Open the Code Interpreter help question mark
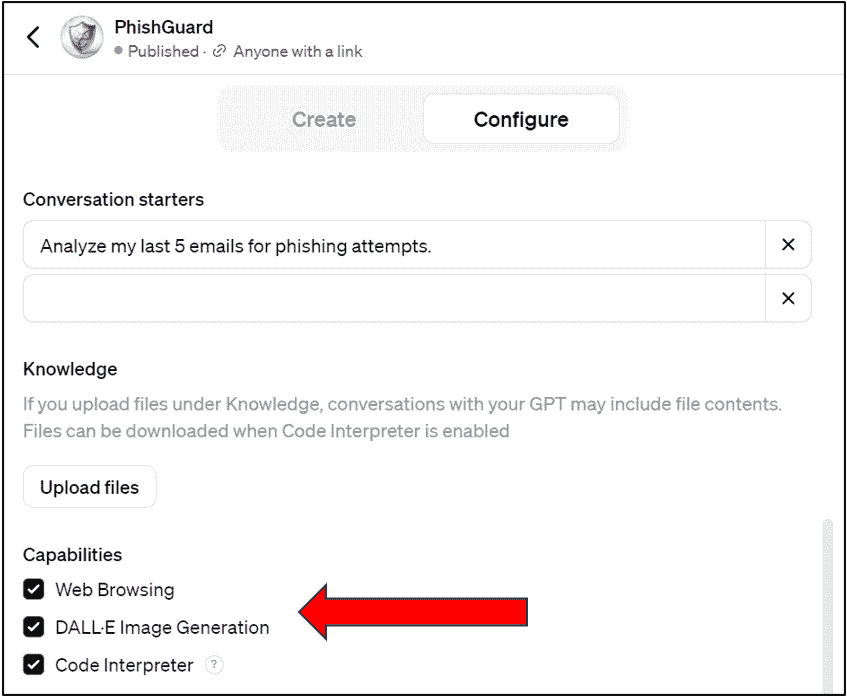 point(214,665)
